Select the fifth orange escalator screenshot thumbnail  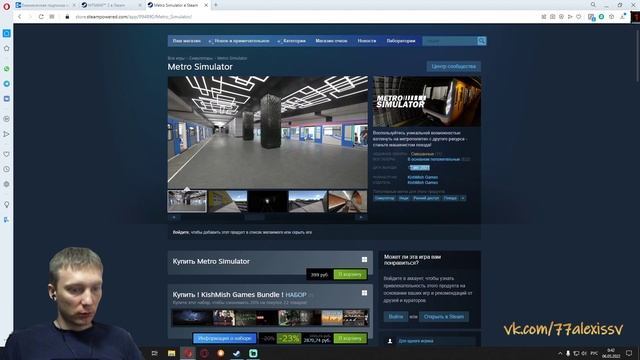pos(347,201)
